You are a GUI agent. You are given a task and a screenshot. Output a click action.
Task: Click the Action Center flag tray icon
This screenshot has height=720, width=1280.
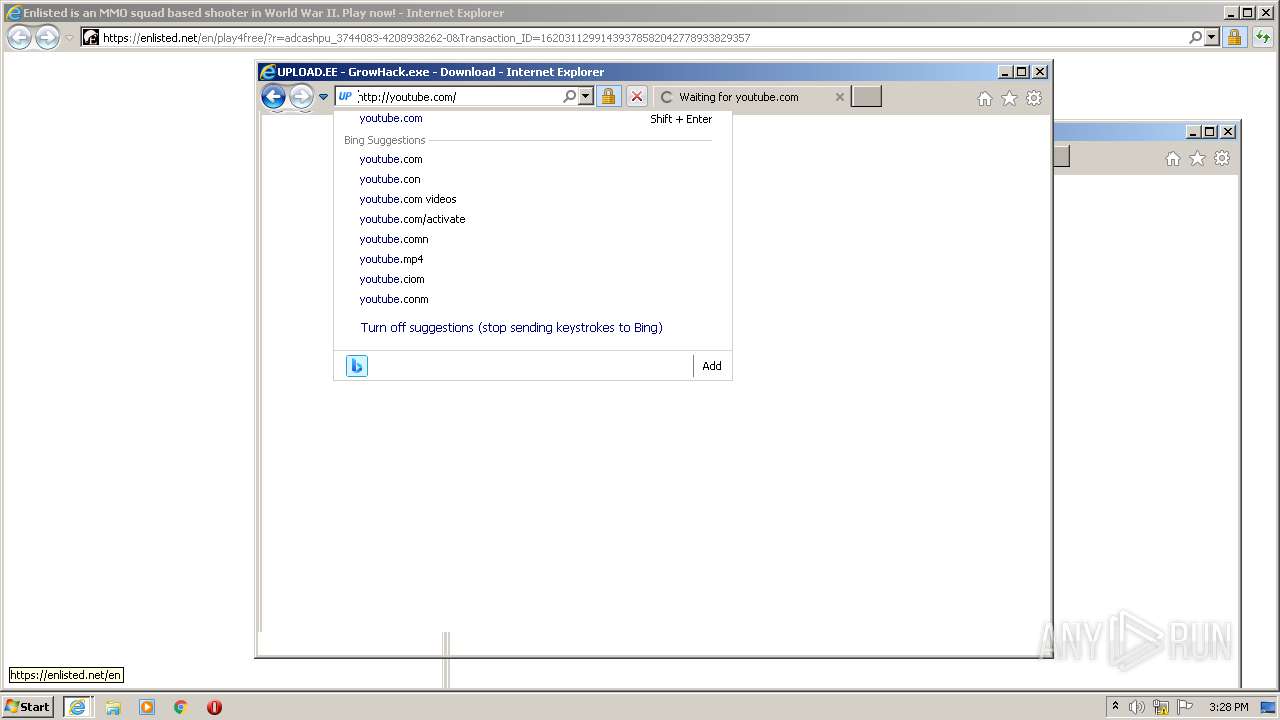click(1185, 707)
